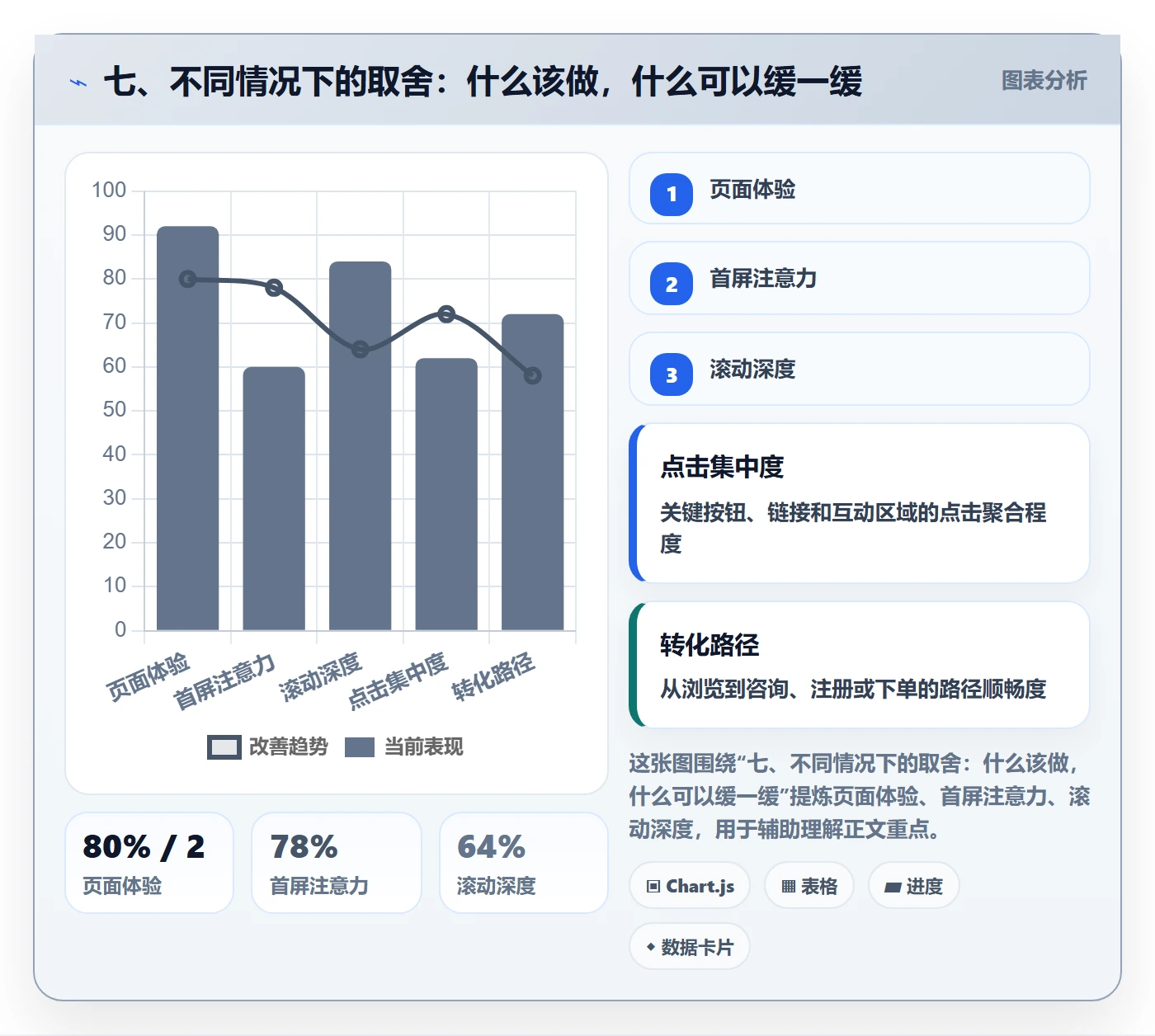1155x1036 pixels.
Task: Click the blue number 2 badge
Action: (672, 284)
